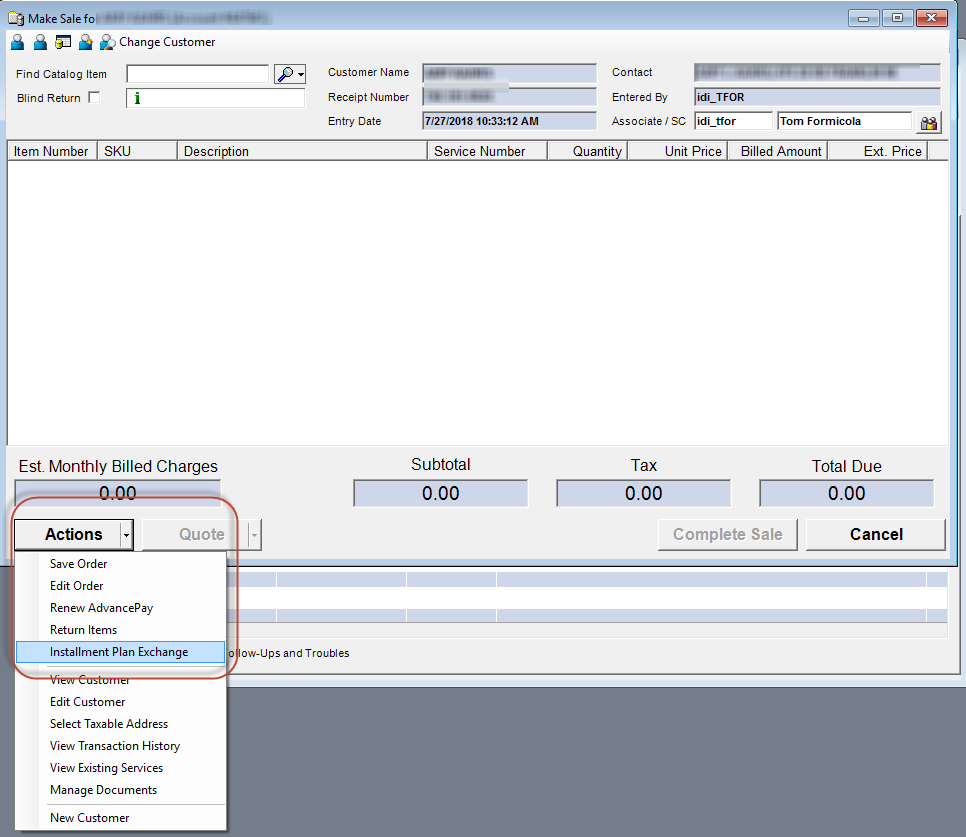
Task: Choose Return Items in Actions menu
Action: (x=83, y=630)
